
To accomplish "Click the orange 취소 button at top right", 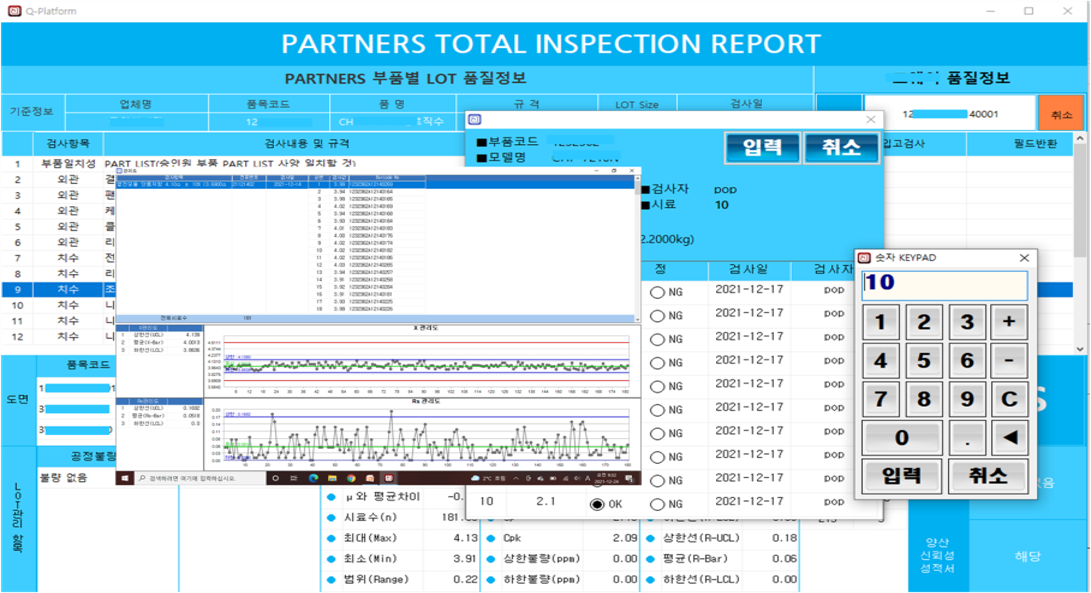I will click(x=1060, y=114).
